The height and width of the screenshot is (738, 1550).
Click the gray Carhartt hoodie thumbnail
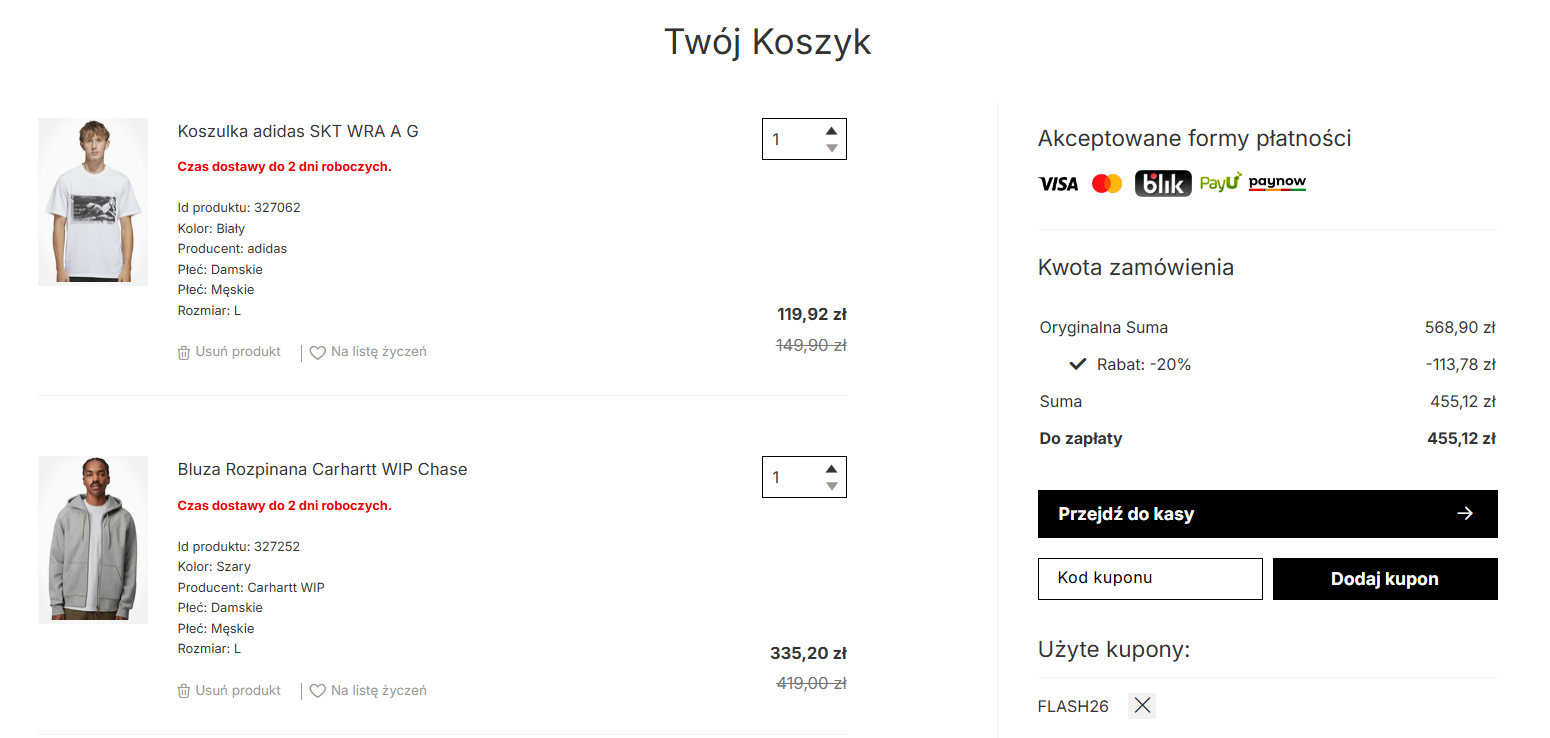point(93,540)
